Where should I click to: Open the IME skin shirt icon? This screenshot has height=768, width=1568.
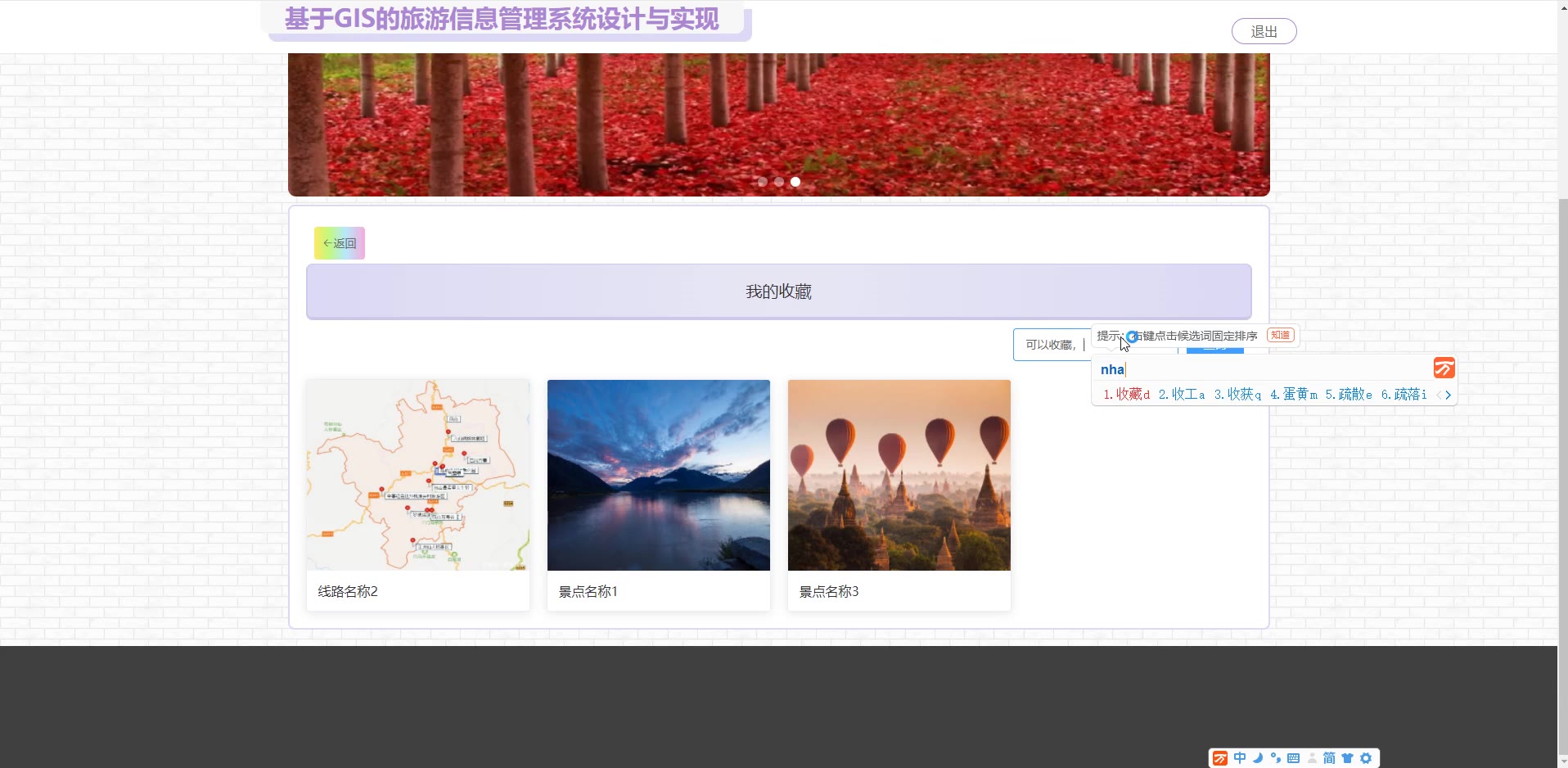point(1348,758)
